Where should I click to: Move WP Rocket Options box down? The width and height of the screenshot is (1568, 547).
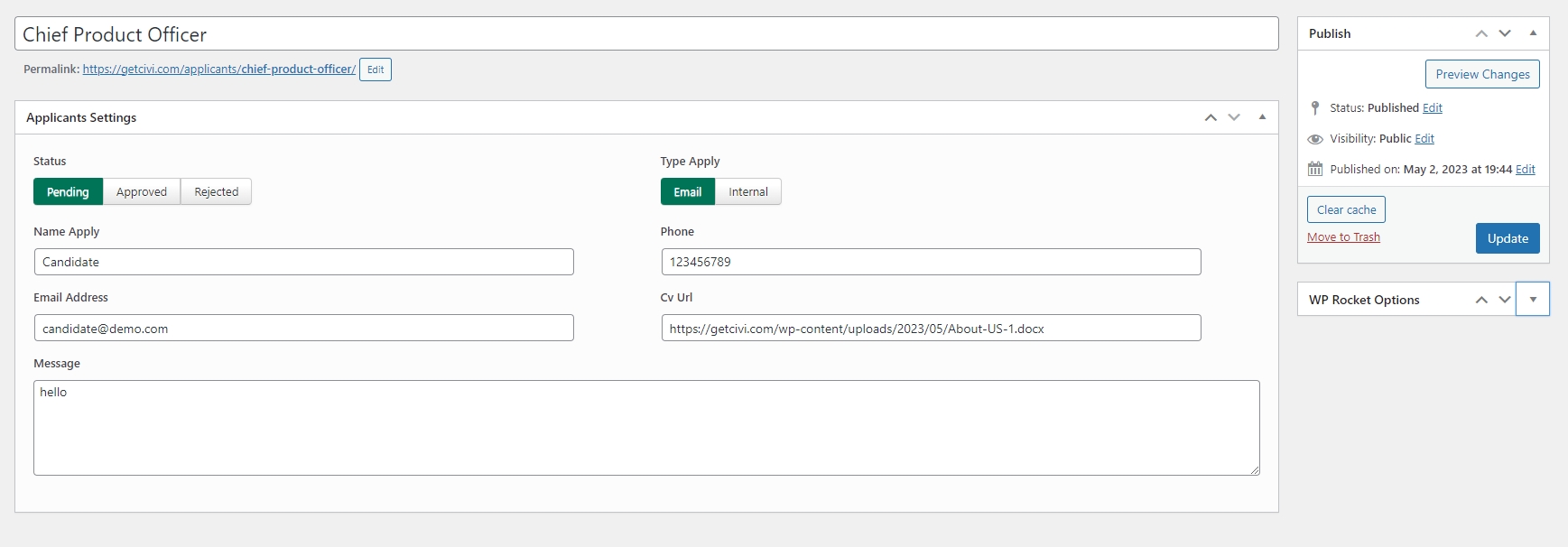point(1505,300)
